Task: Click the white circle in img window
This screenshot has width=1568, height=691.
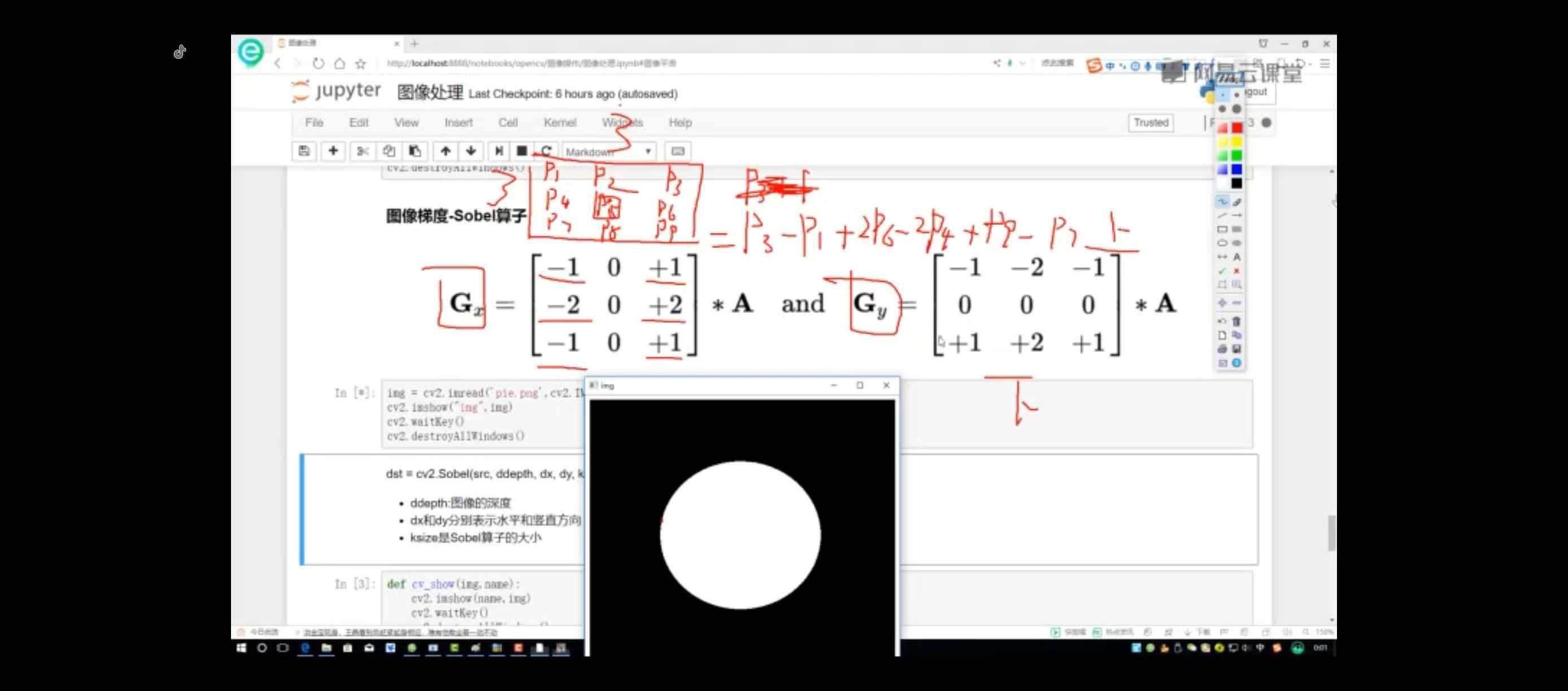Action: pos(740,535)
